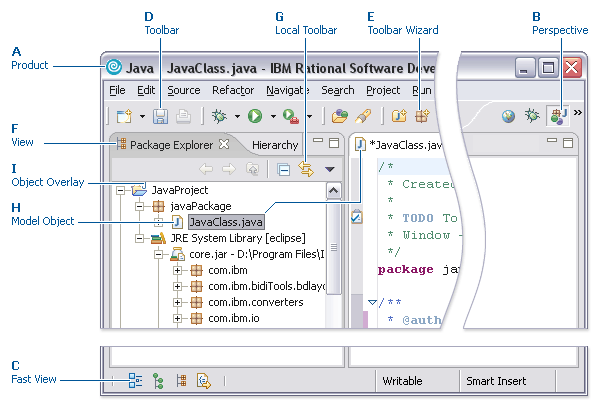This screenshot has height=405, width=601.
Task: Open the Refactor menu
Action: click(233, 90)
